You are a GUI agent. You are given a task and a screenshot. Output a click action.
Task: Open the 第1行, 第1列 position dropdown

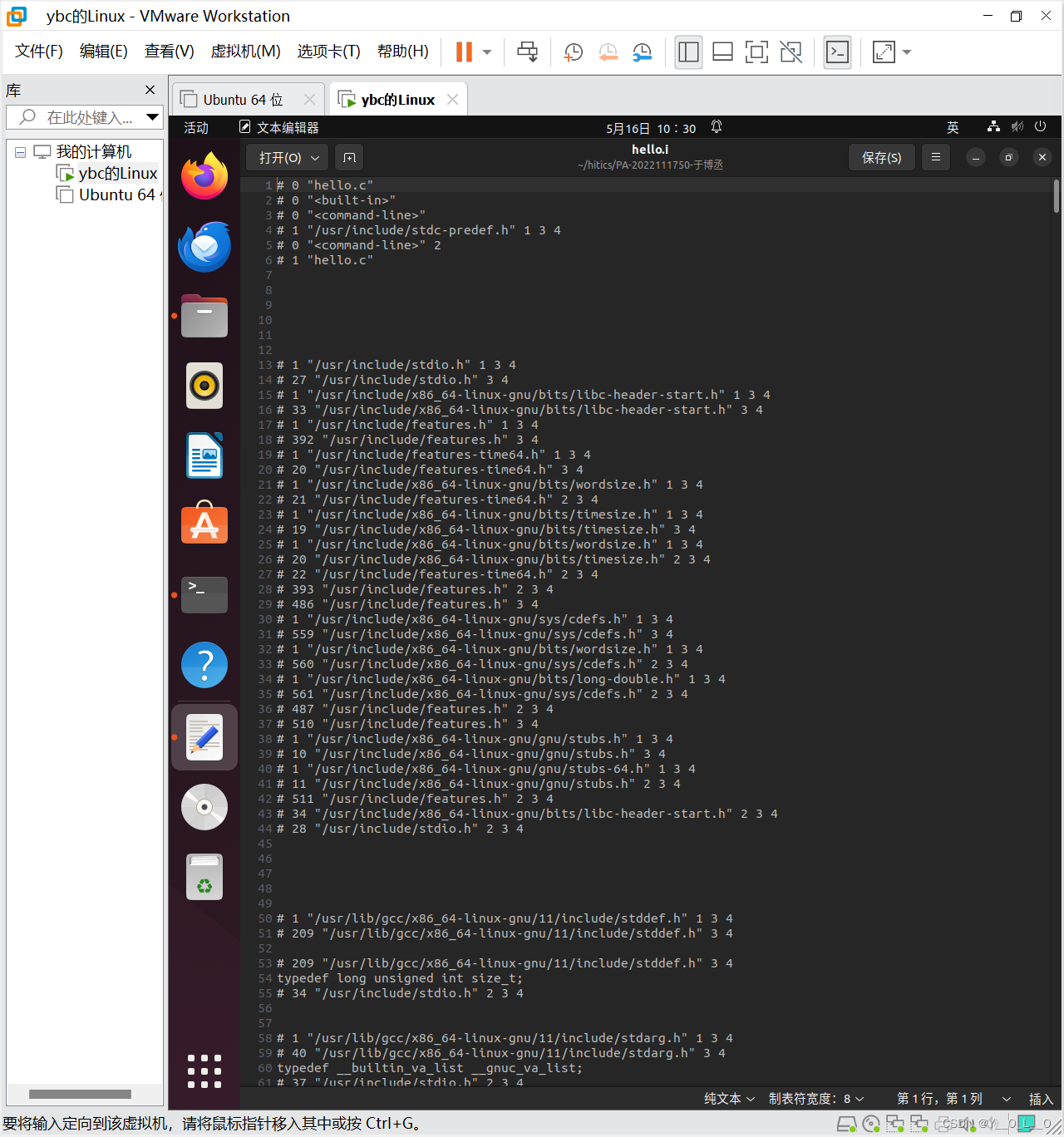(x=954, y=1099)
